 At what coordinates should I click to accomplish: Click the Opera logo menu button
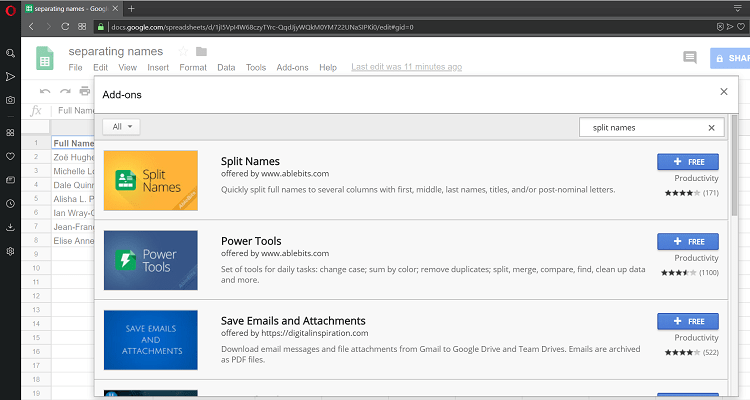click(x=10, y=8)
